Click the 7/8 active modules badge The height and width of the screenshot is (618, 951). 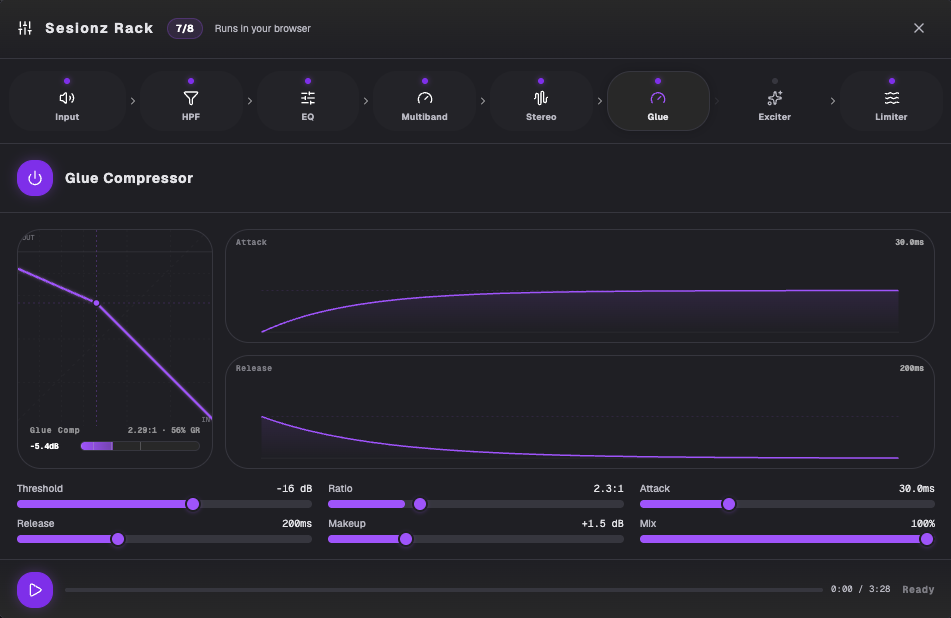pyautogui.click(x=185, y=29)
